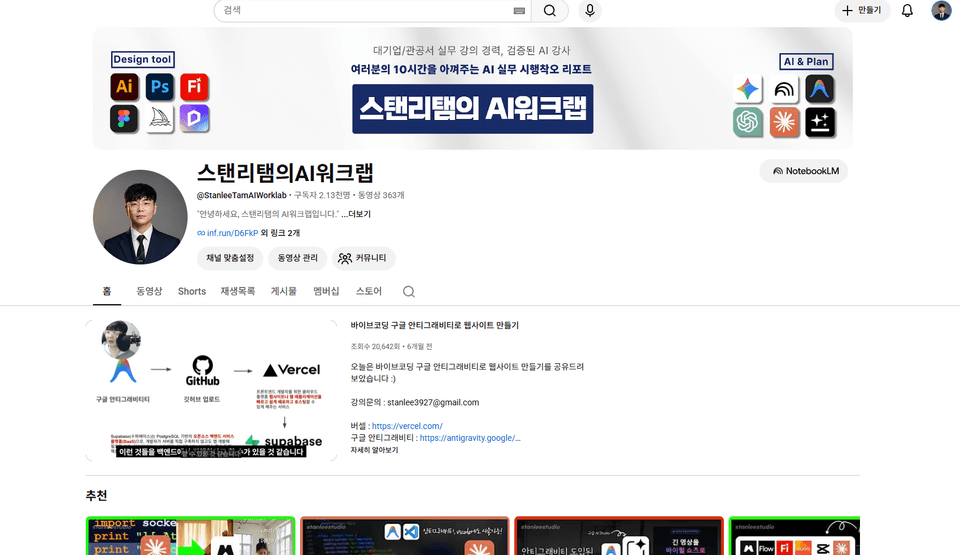Open notifications bell
This screenshot has width=960, height=555.
pos(907,10)
